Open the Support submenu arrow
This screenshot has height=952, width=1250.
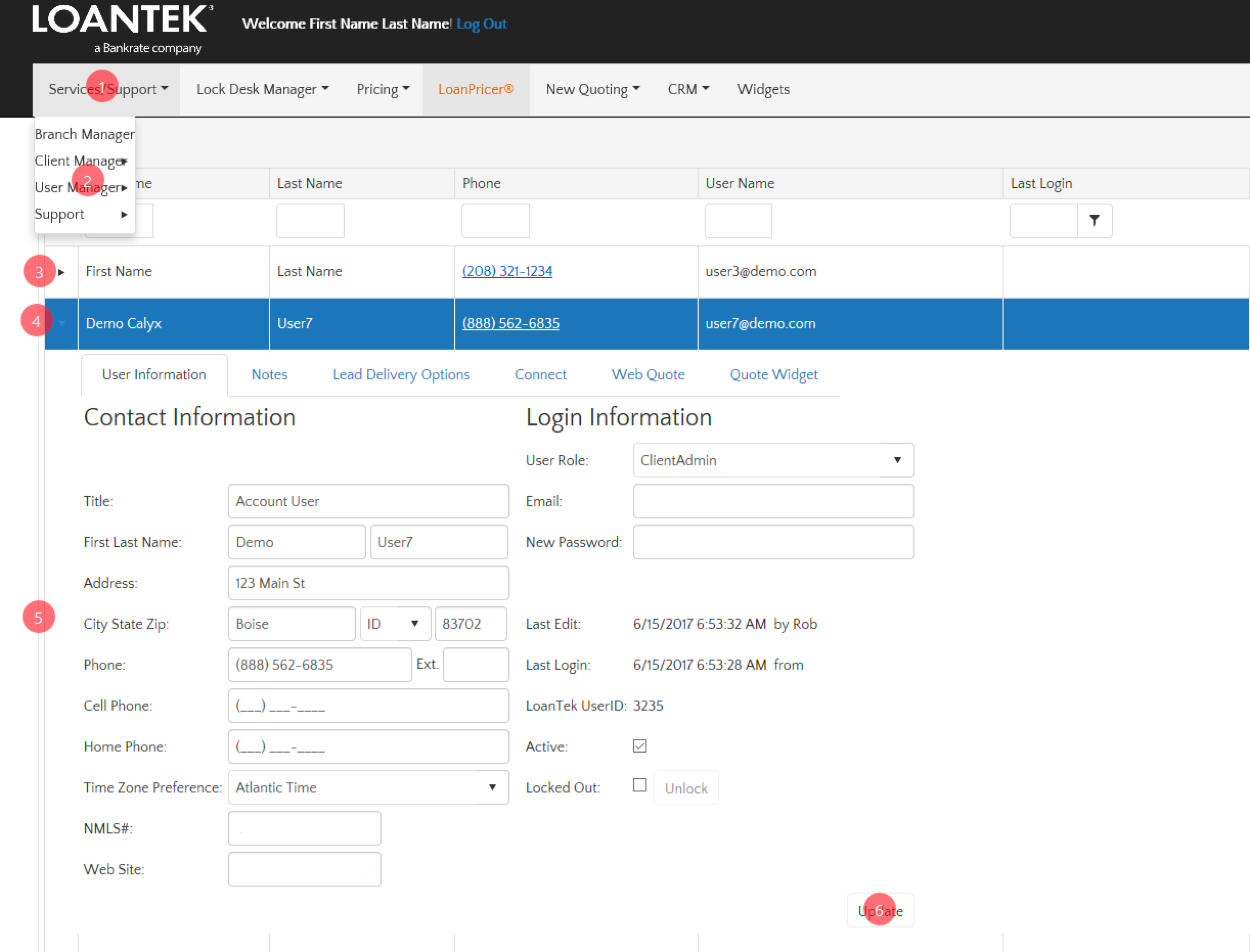(x=124, y=214)
